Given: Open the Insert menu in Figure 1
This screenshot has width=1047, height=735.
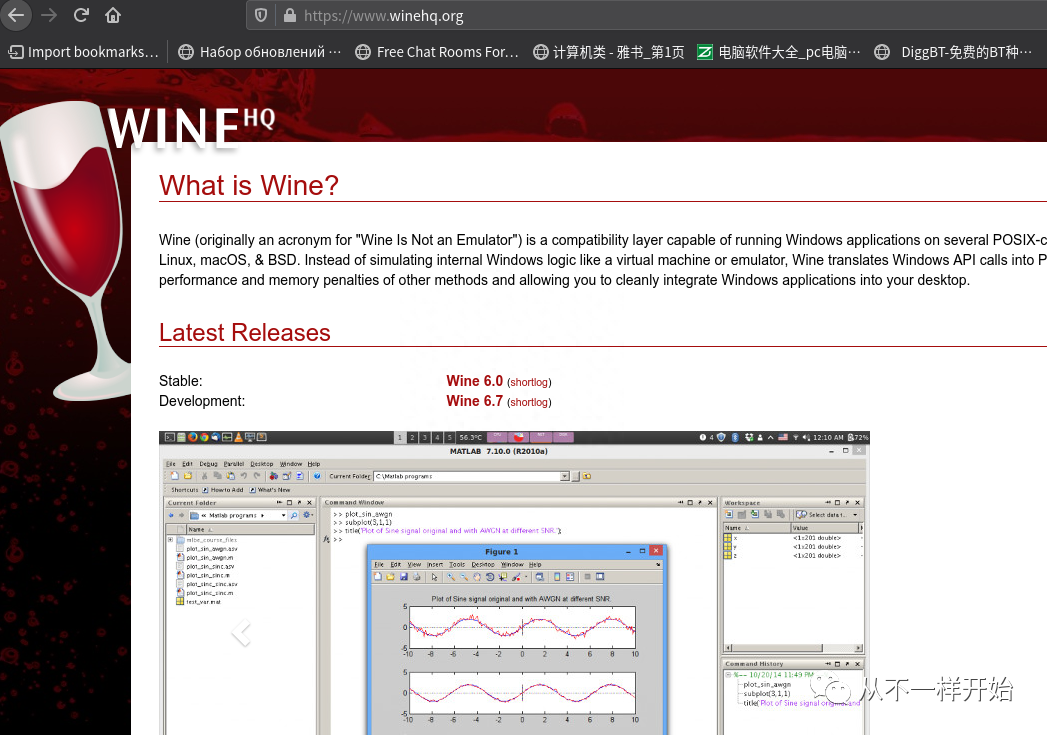Looking at the screenshot, I should (434, 564).
